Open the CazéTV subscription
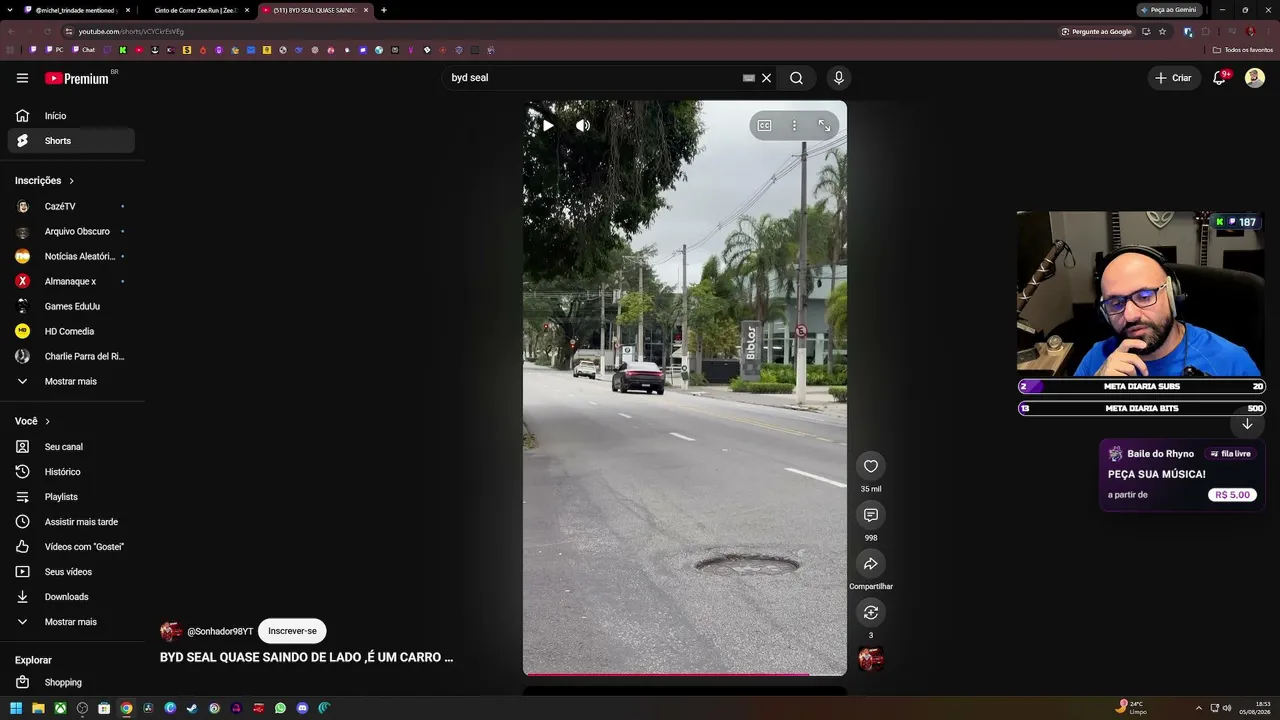The height and width of the screenshot is (720, 1280). [71, 206]
